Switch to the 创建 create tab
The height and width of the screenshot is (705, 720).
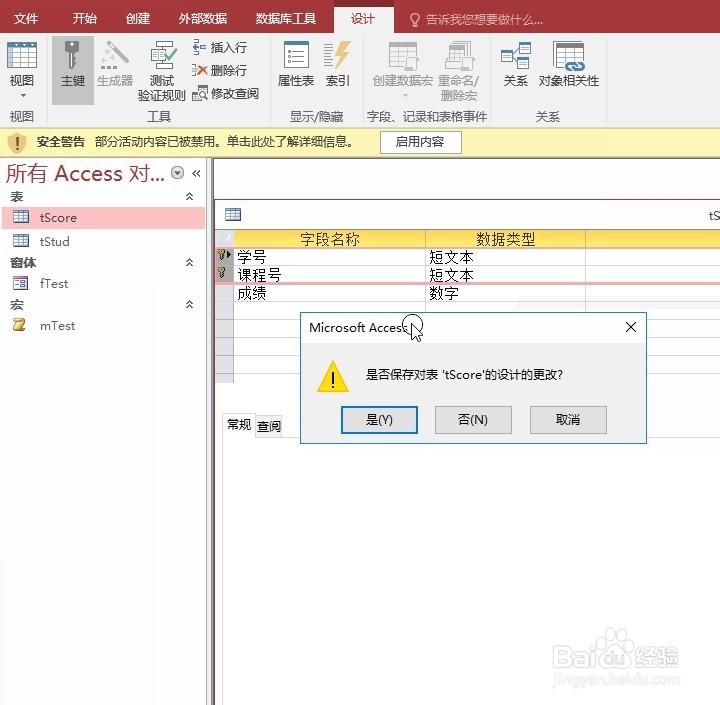[x=138, y=19]
